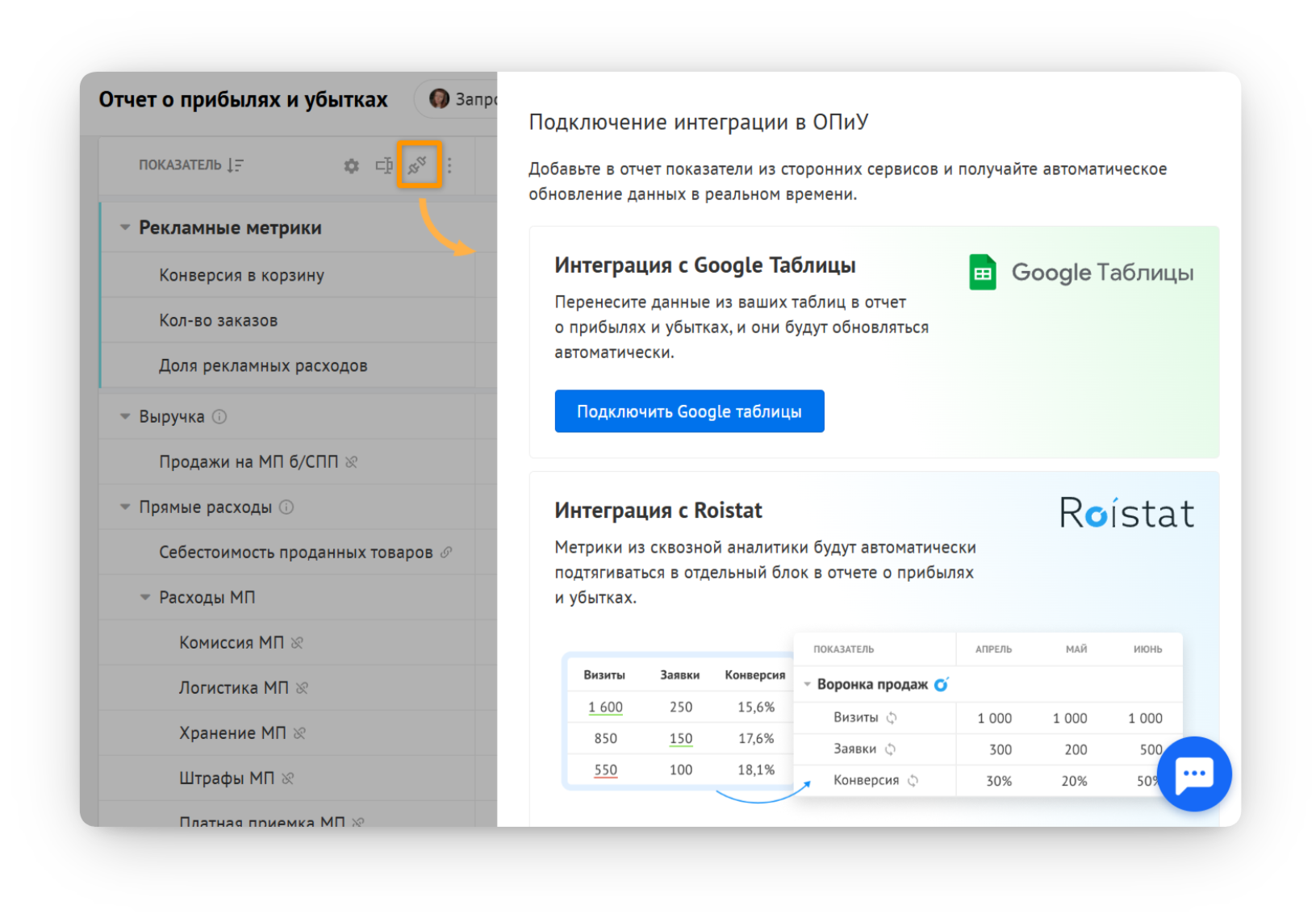Open report settings via the gear icon
The image size is (1316, 914).
point(351,166)
